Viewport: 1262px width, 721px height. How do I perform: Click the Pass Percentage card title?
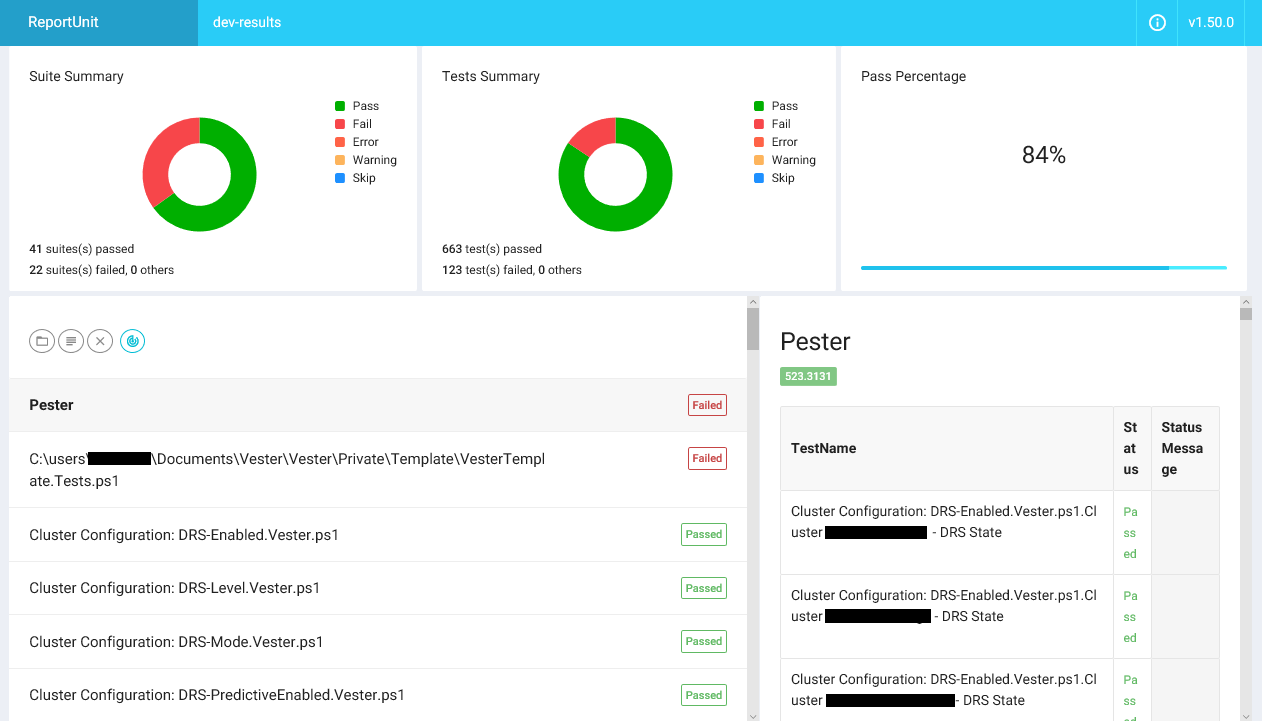914,76
